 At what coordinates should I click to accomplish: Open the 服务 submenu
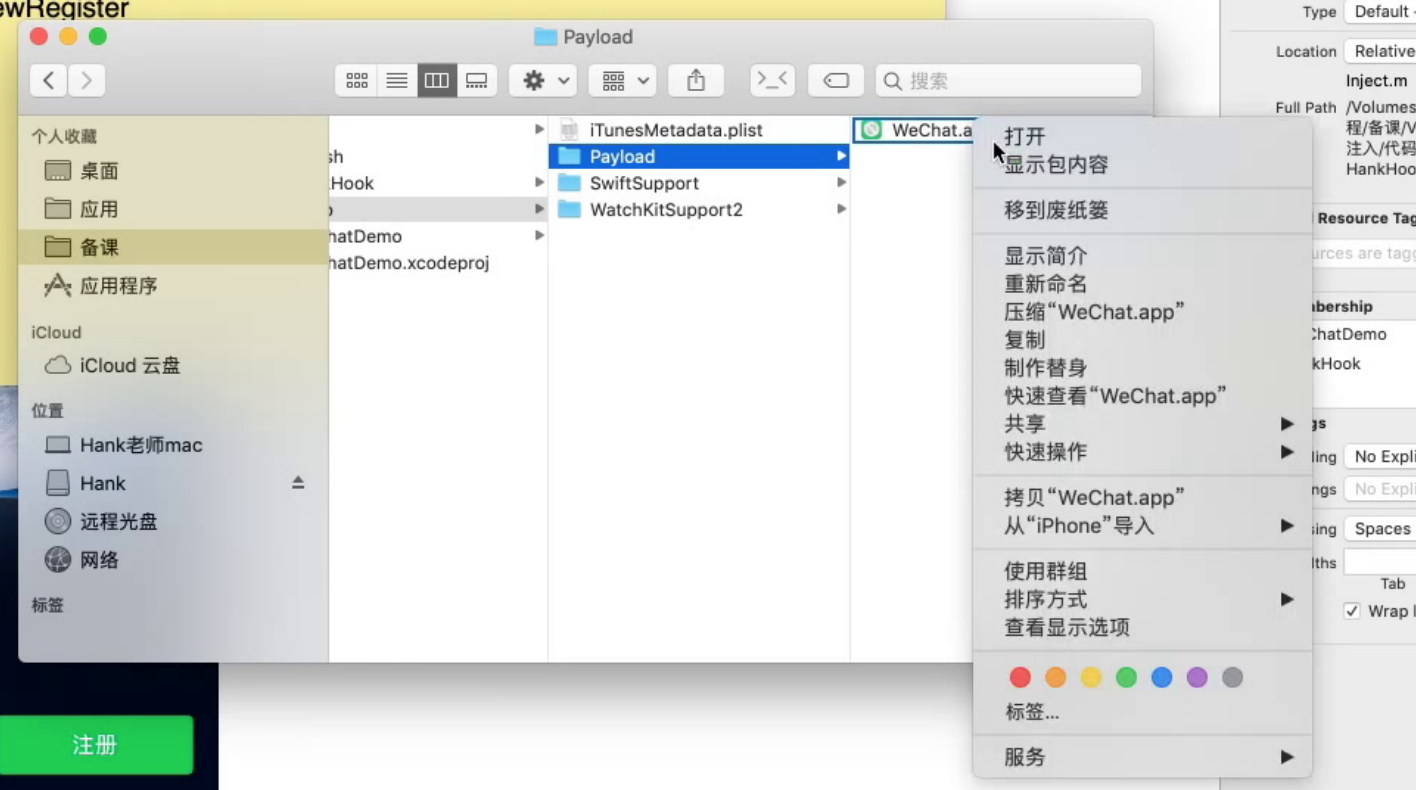pyautogui.click(x=1142, y=758)
